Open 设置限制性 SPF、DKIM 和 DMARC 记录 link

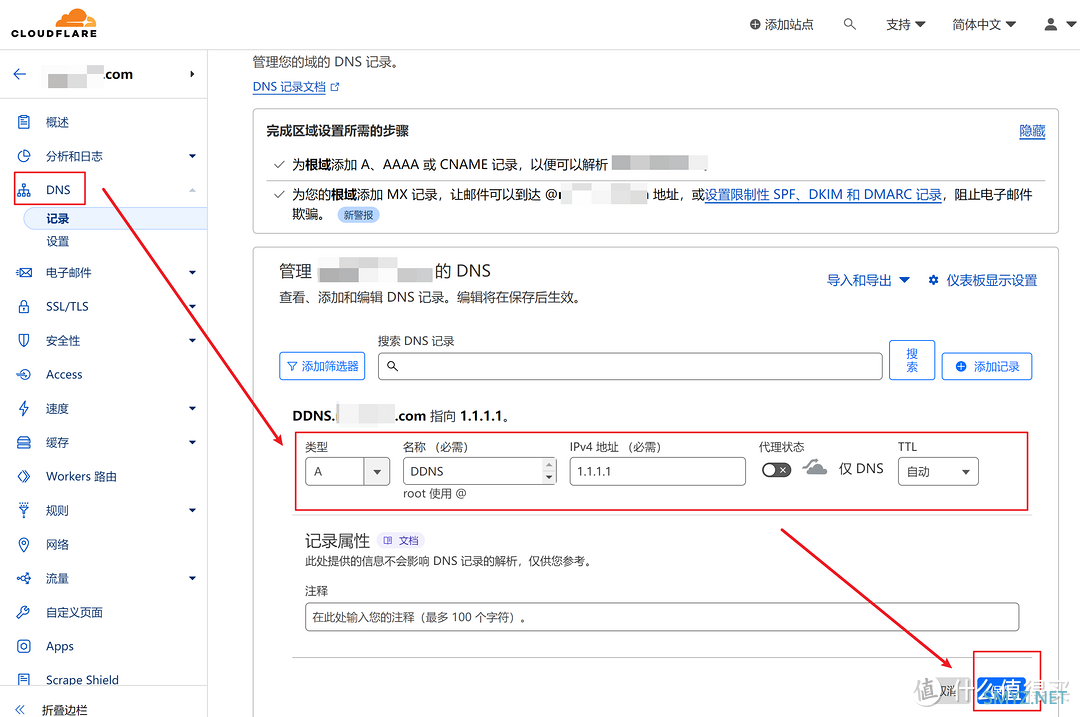point(823,195)
